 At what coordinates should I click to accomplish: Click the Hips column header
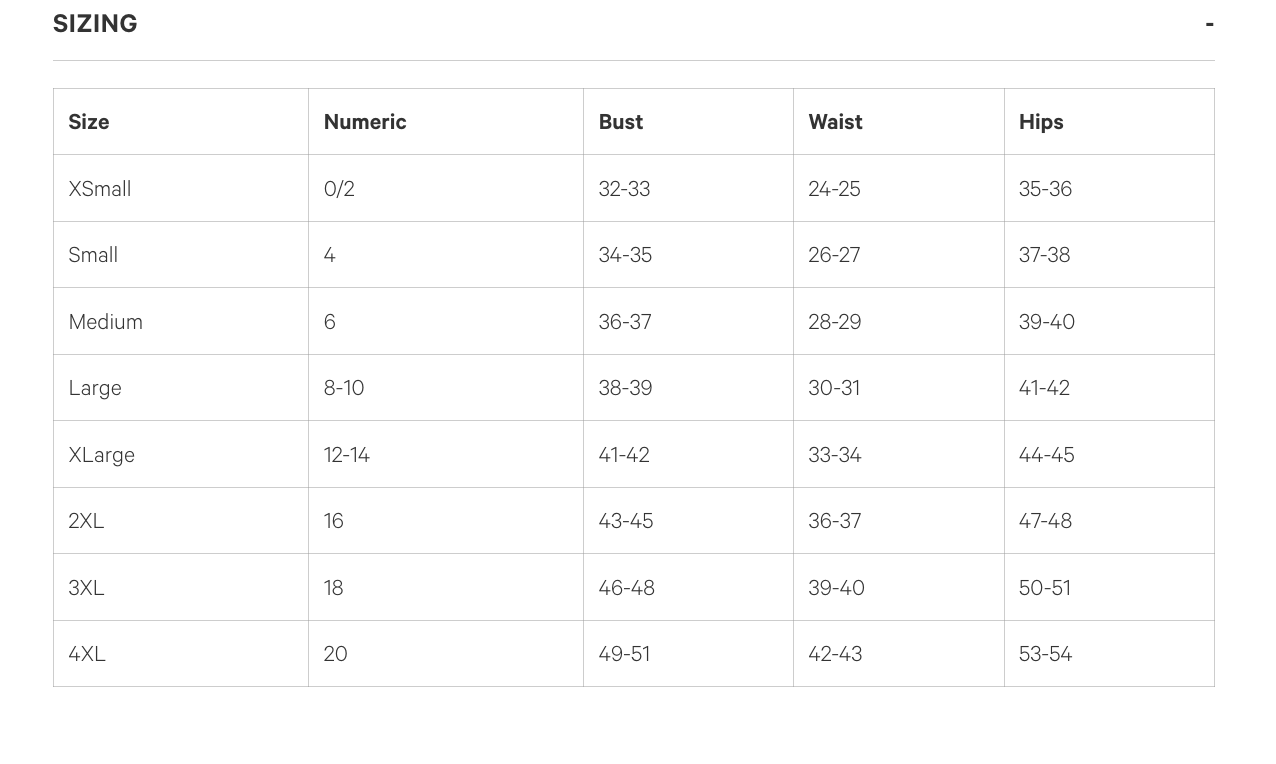[x=1041, y=122]
